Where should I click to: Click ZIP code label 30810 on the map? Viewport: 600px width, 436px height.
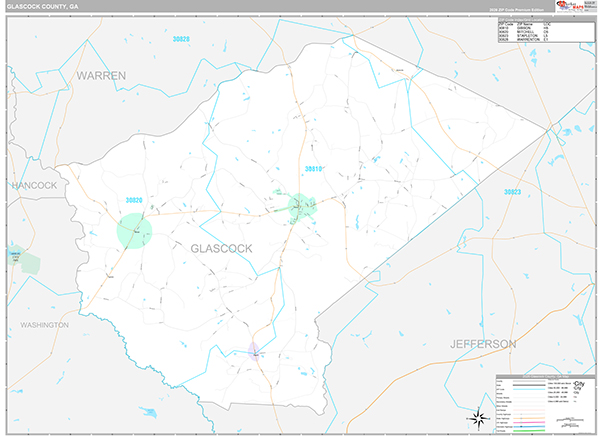(313, 169)
